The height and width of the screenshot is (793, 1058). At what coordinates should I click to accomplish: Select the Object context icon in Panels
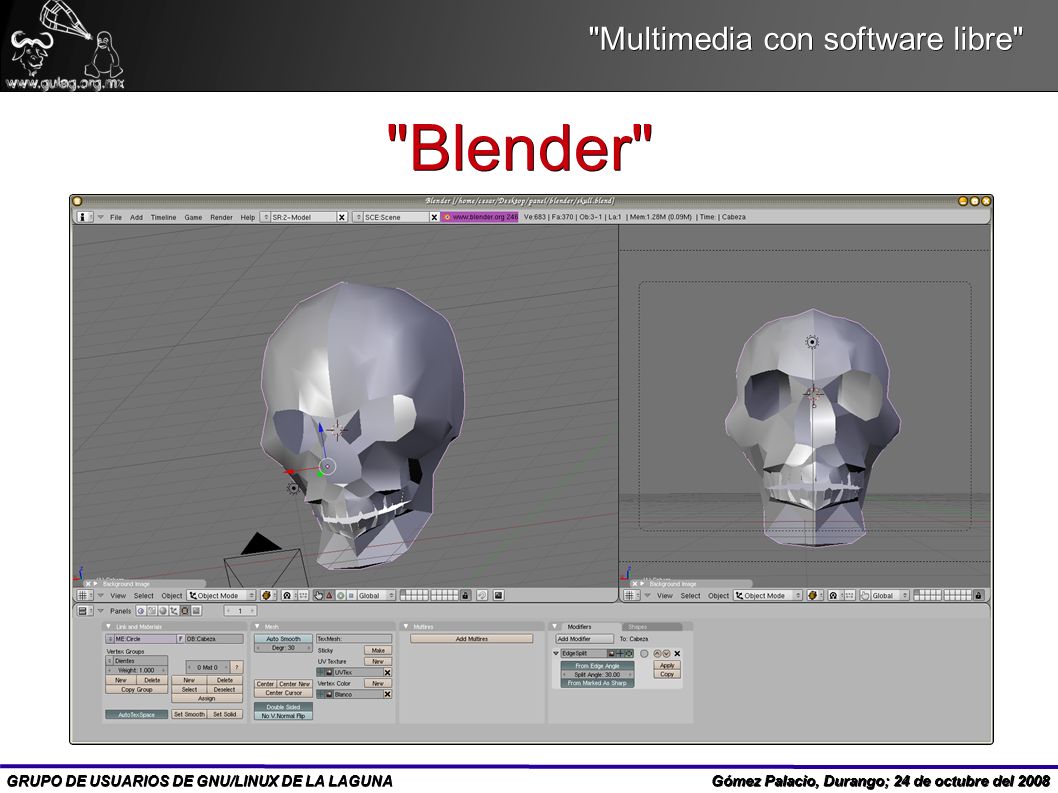173,611
